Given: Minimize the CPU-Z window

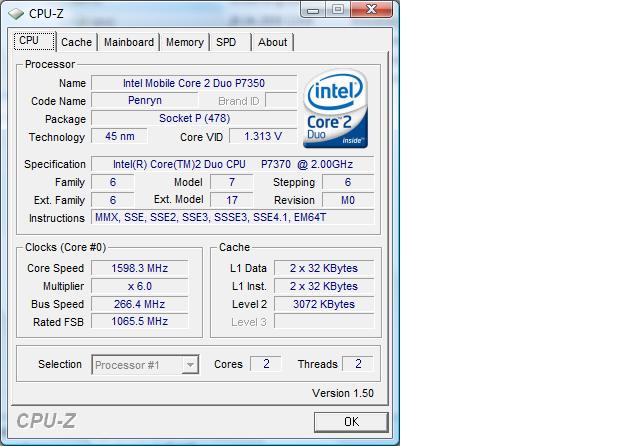Looking at the screenshot, I should click(313, 10).
